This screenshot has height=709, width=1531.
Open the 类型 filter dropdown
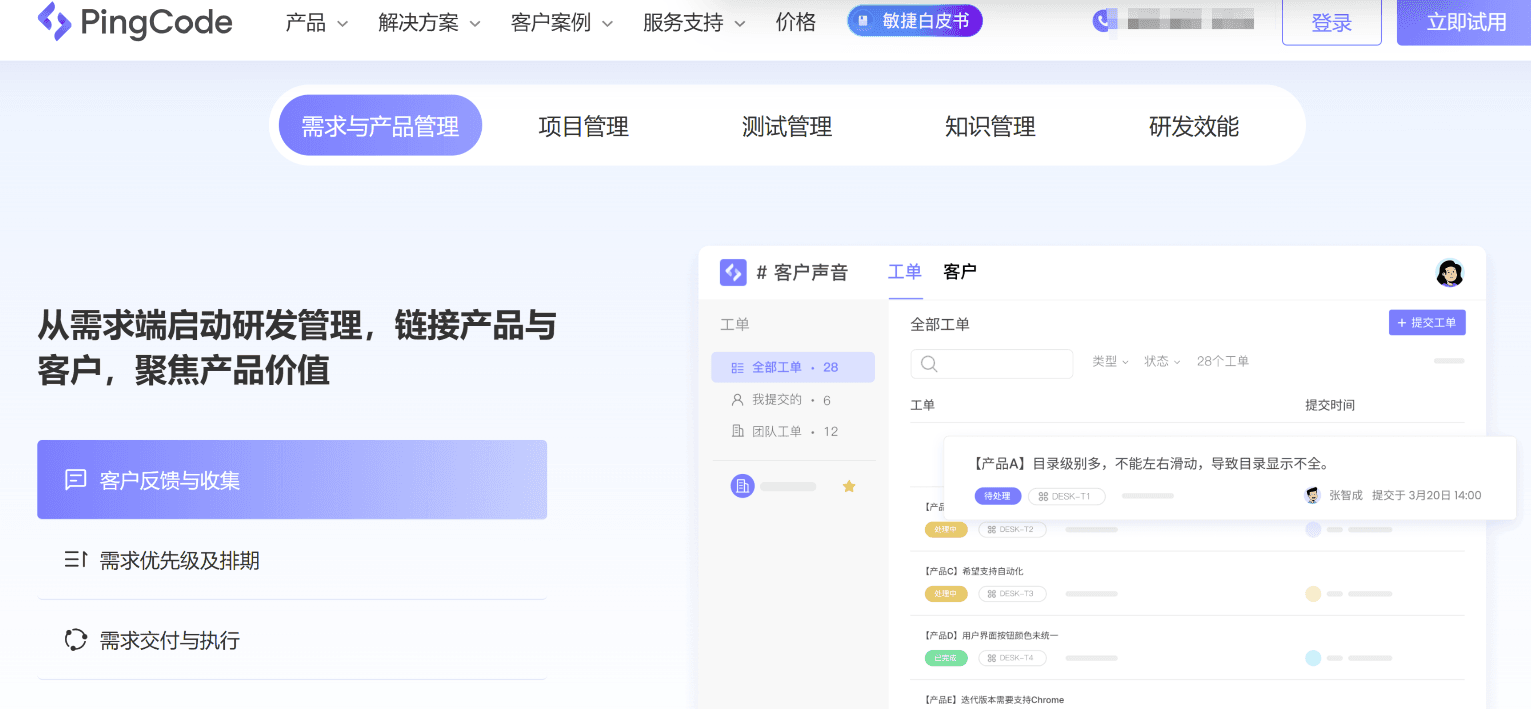tap(1110, 362)
